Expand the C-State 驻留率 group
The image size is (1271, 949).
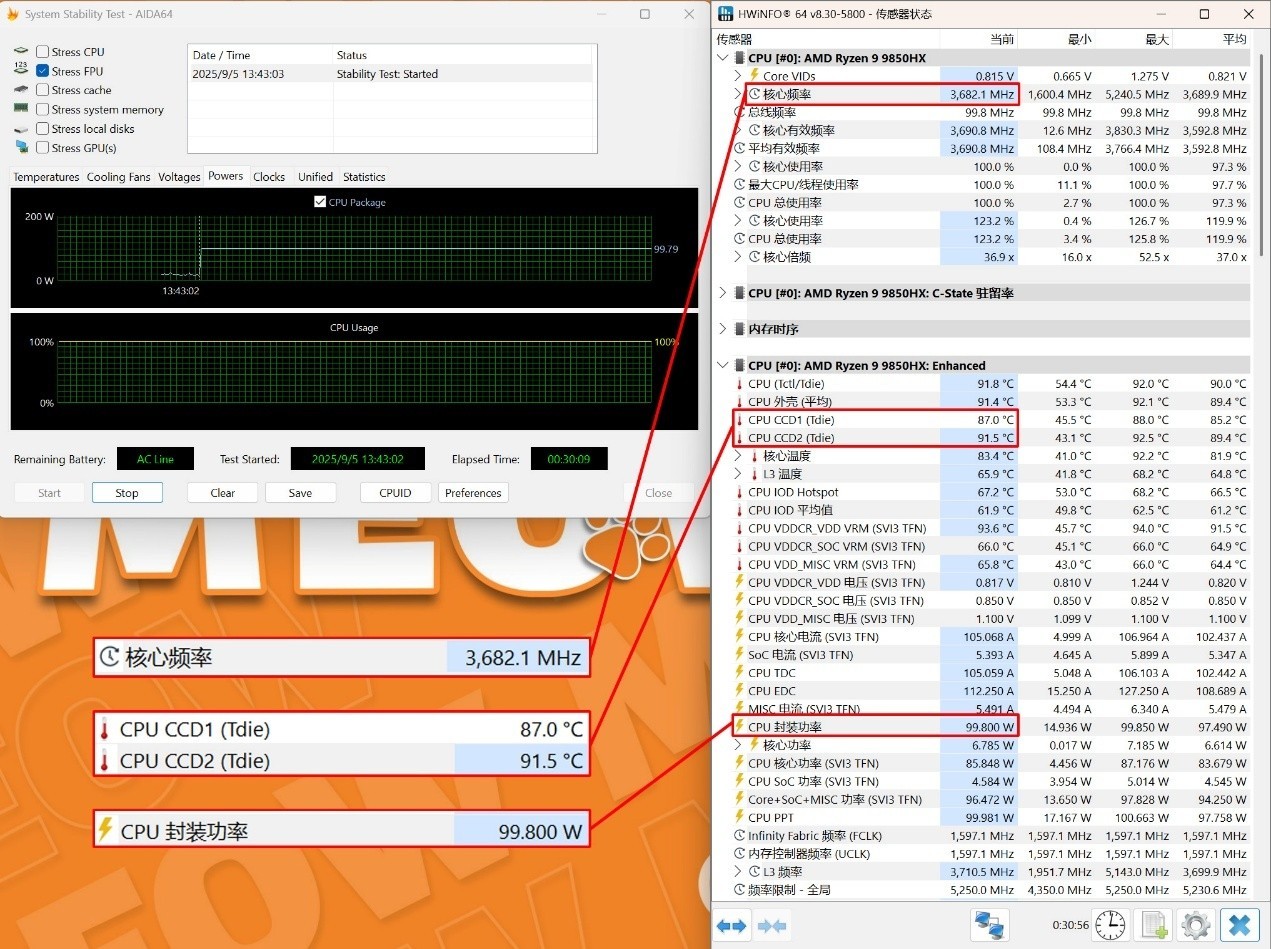724,293
